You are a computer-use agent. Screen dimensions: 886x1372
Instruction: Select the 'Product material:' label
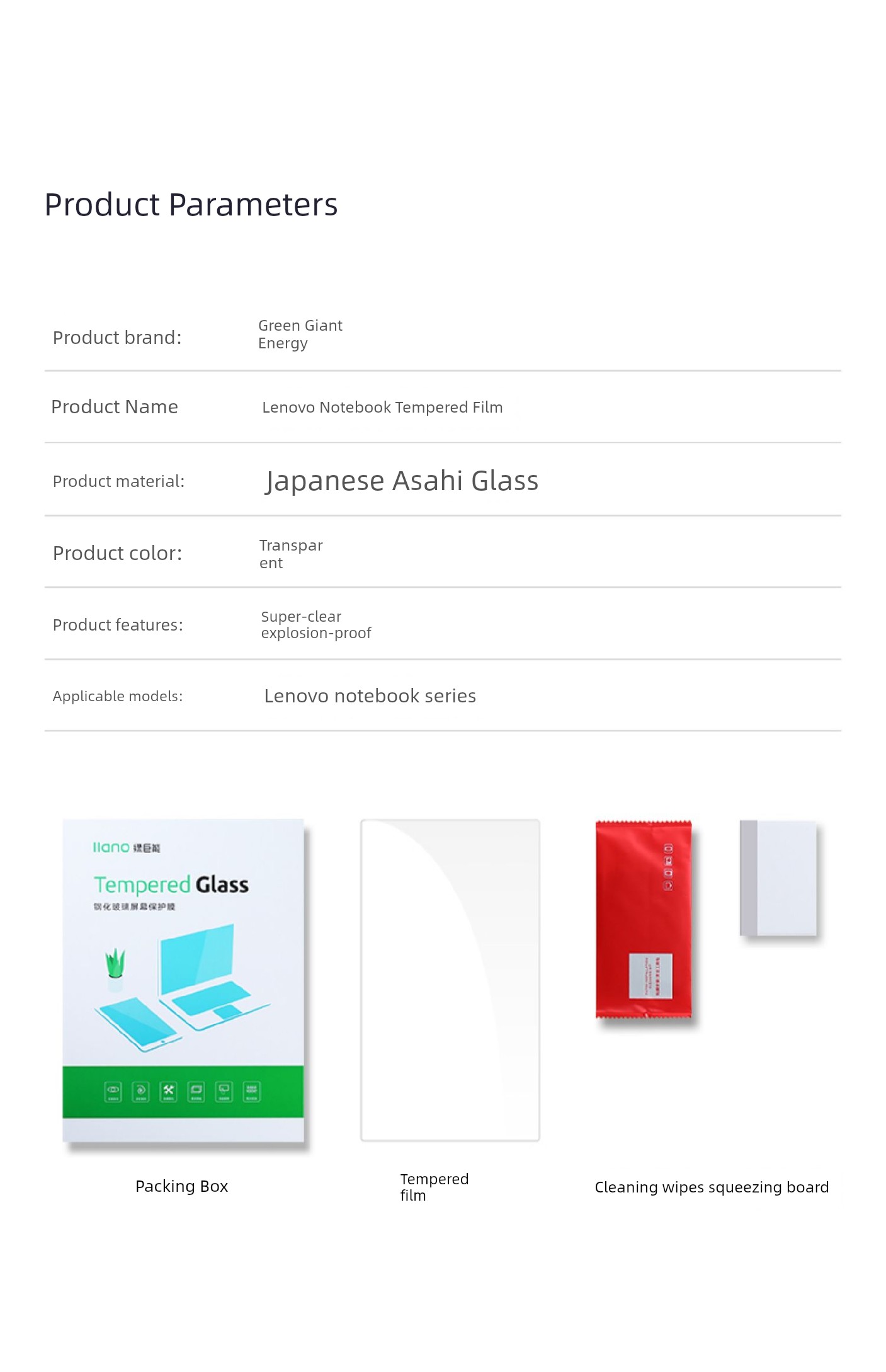(x=118, y=481)
